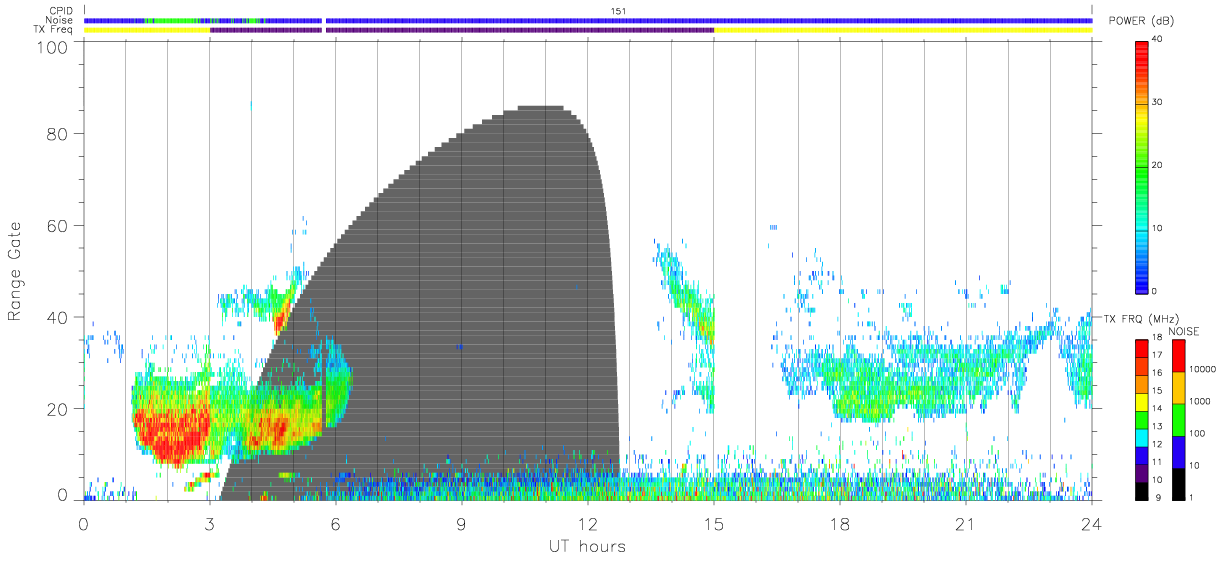Viewport: 1228px width, 567px height.
Task: Click the yellow swatch in the TX FRQ legend
Action: point(1141,403)
